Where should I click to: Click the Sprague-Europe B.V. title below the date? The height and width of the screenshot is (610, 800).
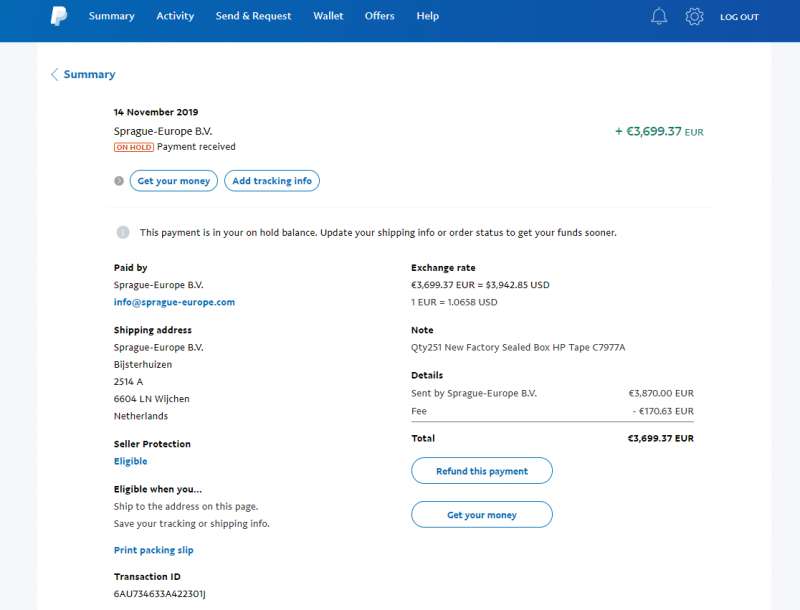click(163, 131)
